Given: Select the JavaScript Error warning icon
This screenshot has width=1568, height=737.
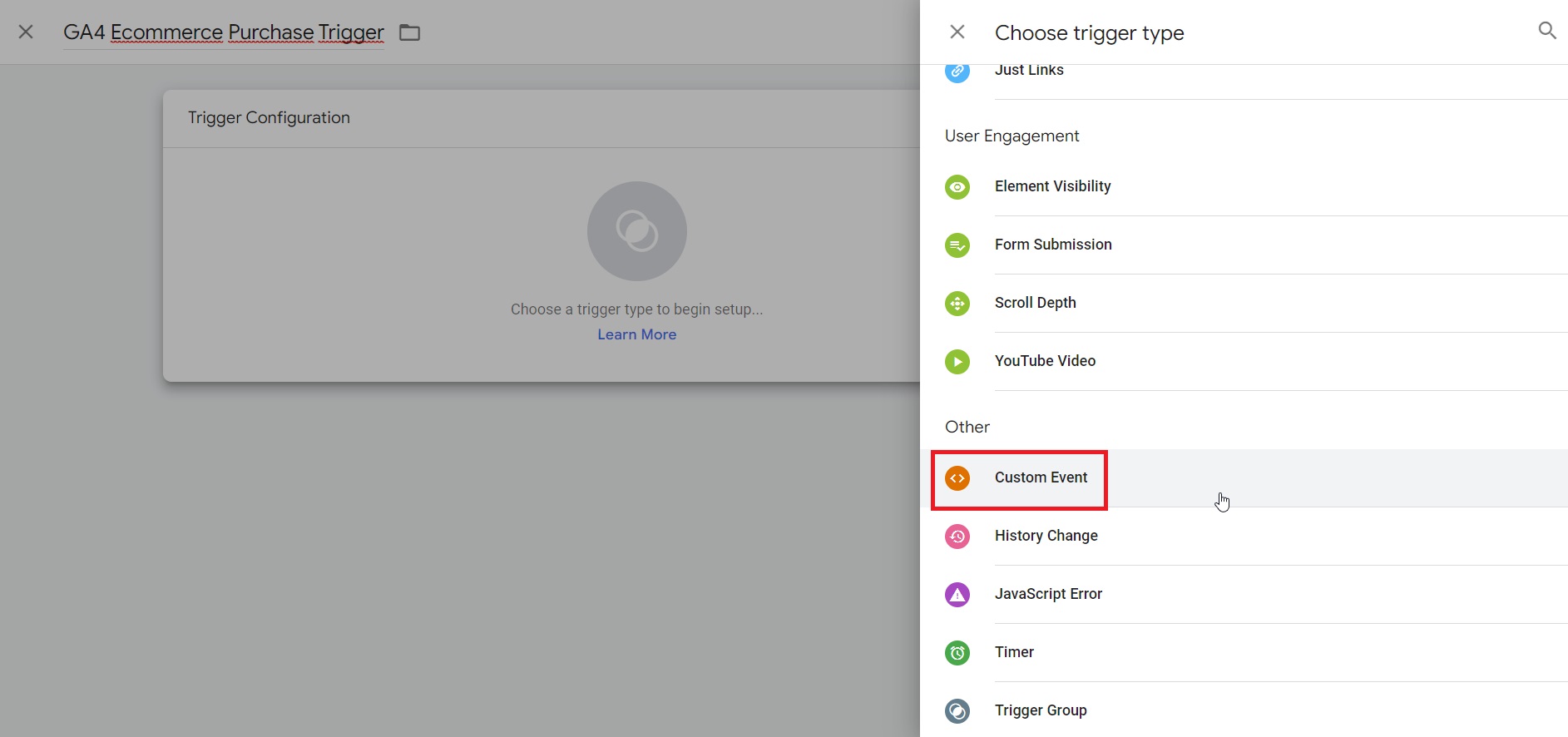Looking at the screenshot, I should pos(957,594).
